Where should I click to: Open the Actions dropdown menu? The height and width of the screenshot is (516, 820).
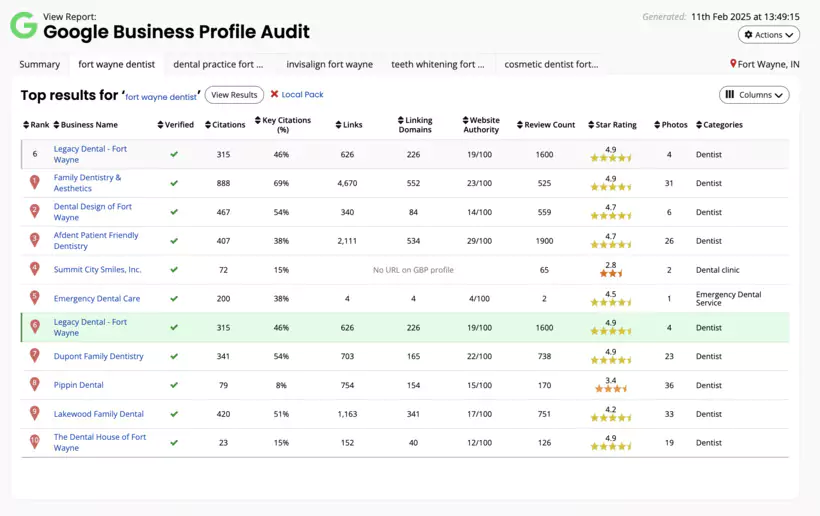tap(769, 35)
